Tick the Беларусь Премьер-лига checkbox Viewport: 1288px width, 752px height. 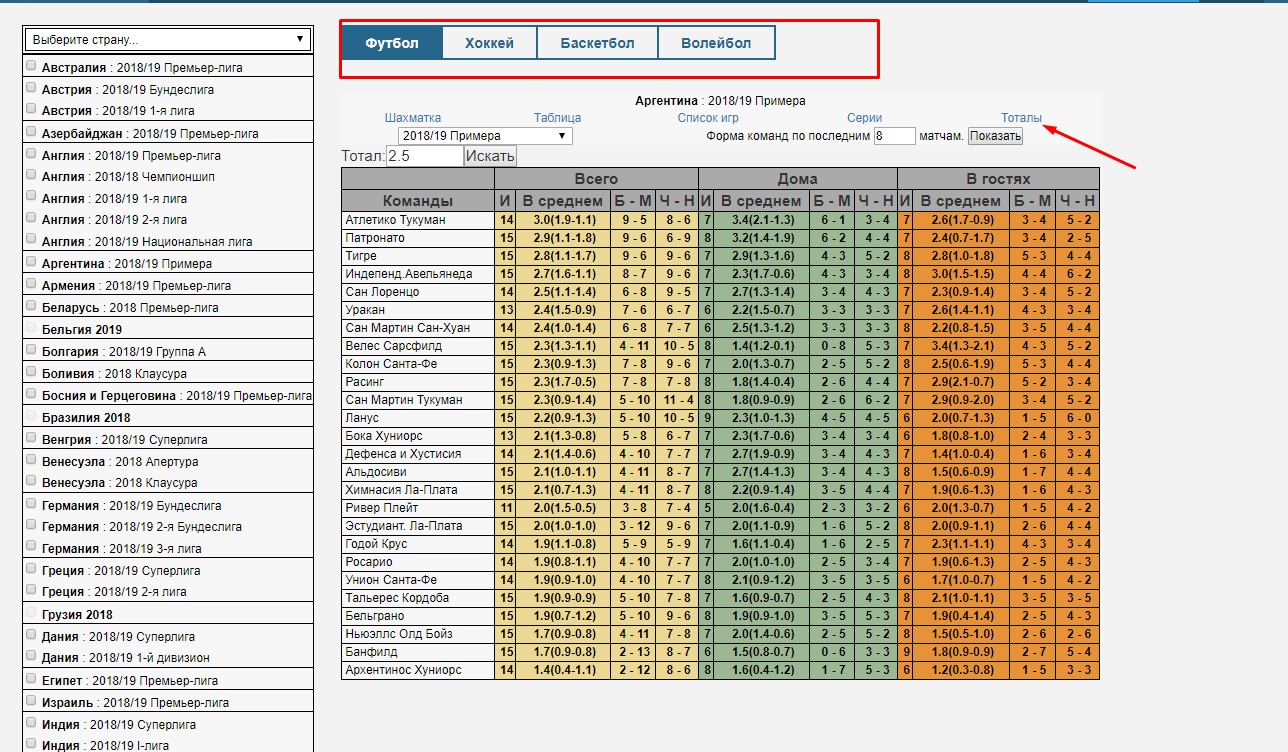click(32, 305)
